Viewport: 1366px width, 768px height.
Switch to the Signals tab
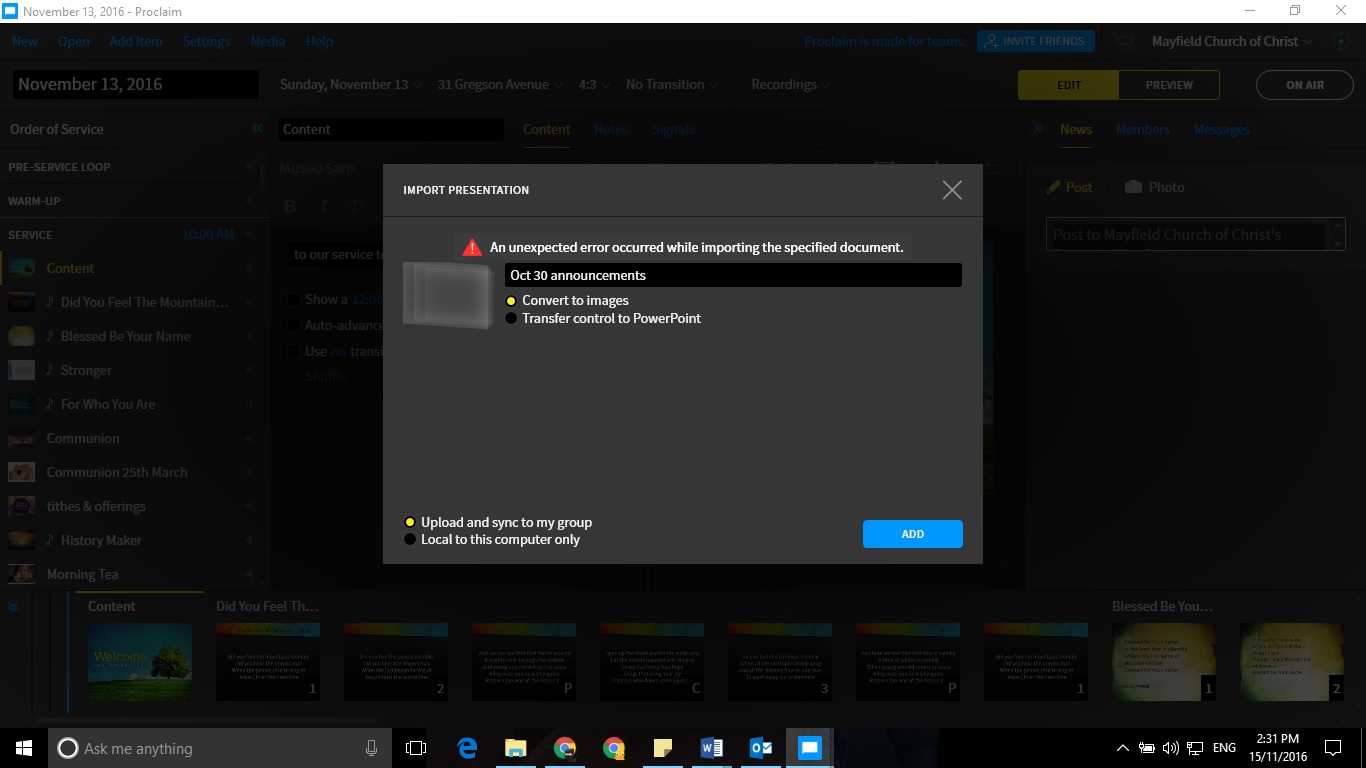(x=672, y=129)
